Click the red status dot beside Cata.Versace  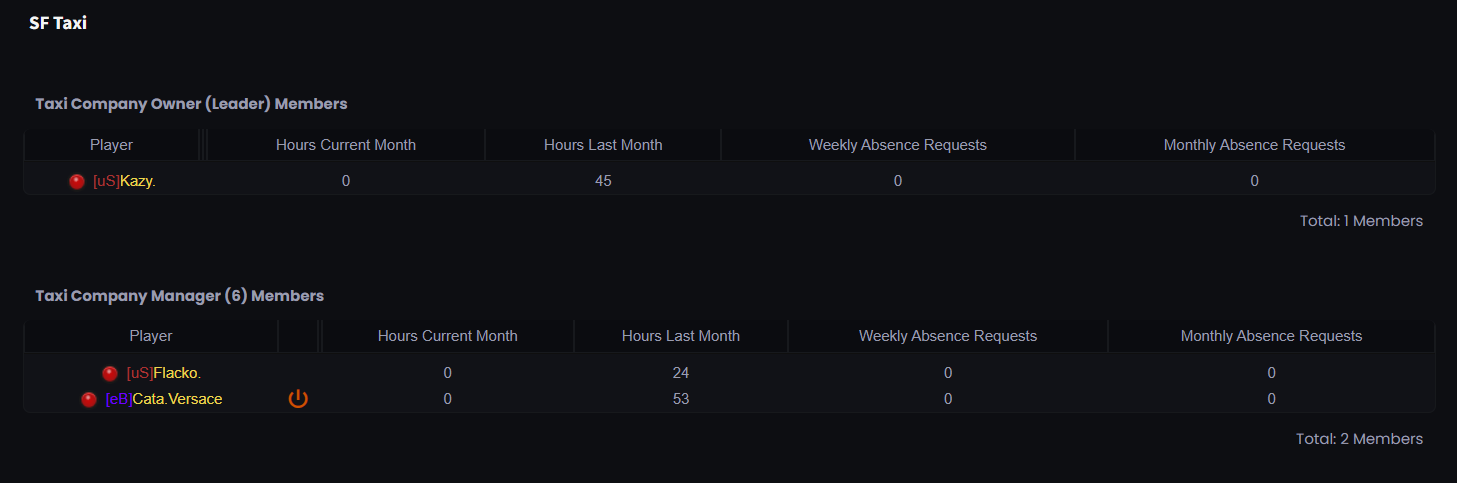[89, 399]
